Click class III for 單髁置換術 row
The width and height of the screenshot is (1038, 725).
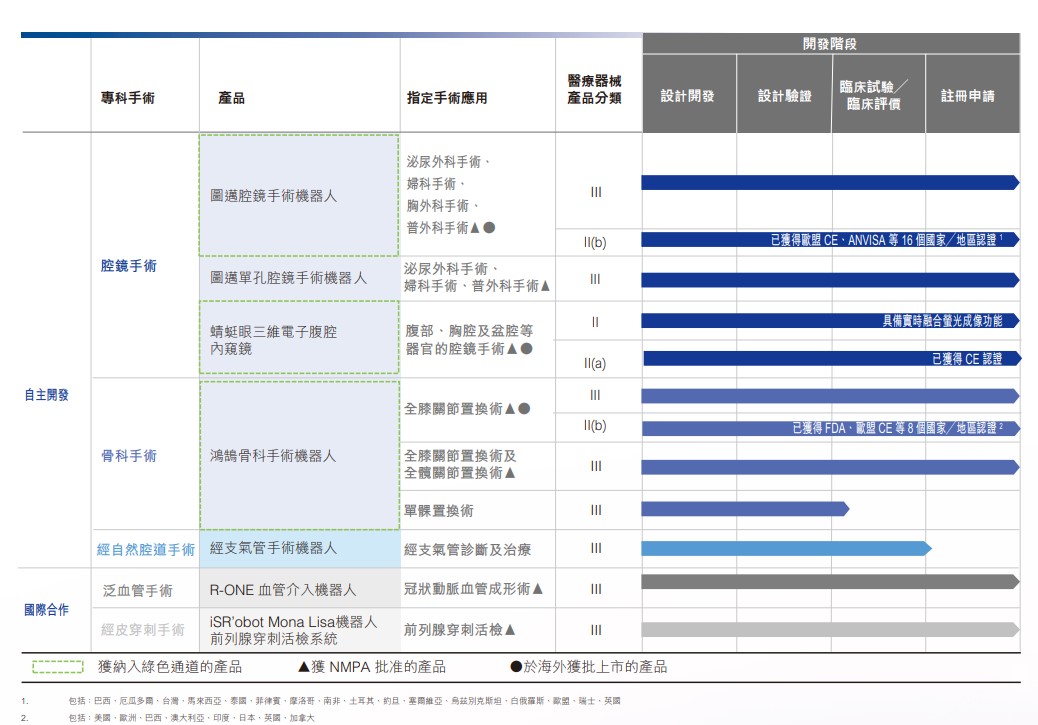click(596, 510)
